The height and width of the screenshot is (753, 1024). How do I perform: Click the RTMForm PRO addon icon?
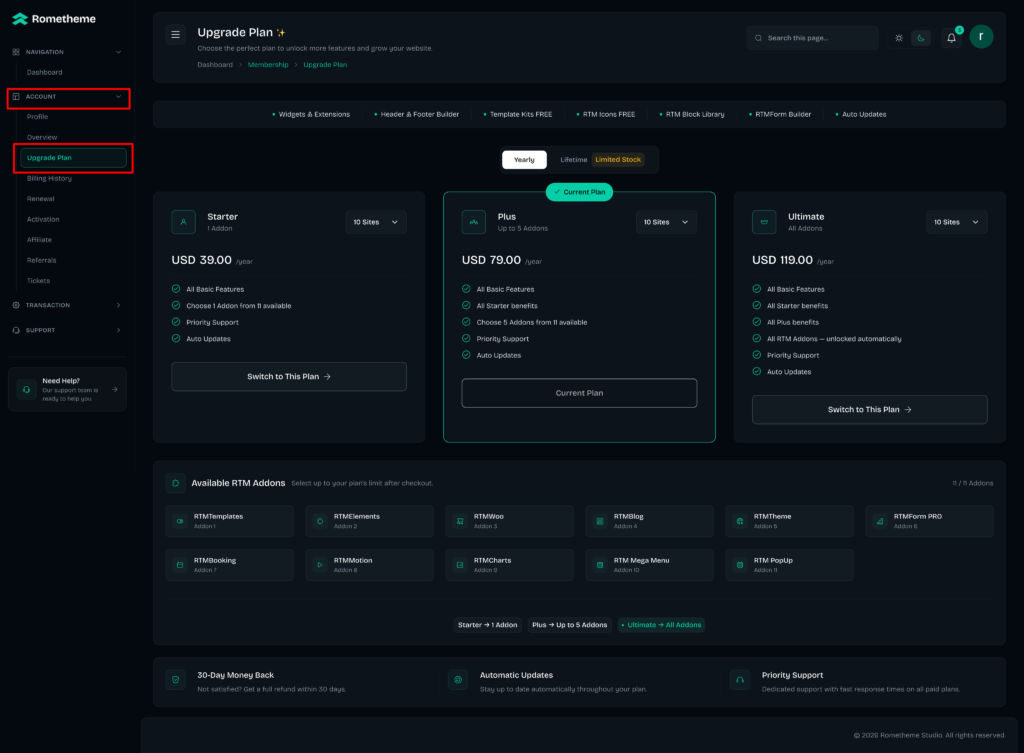tap(880, 521)
